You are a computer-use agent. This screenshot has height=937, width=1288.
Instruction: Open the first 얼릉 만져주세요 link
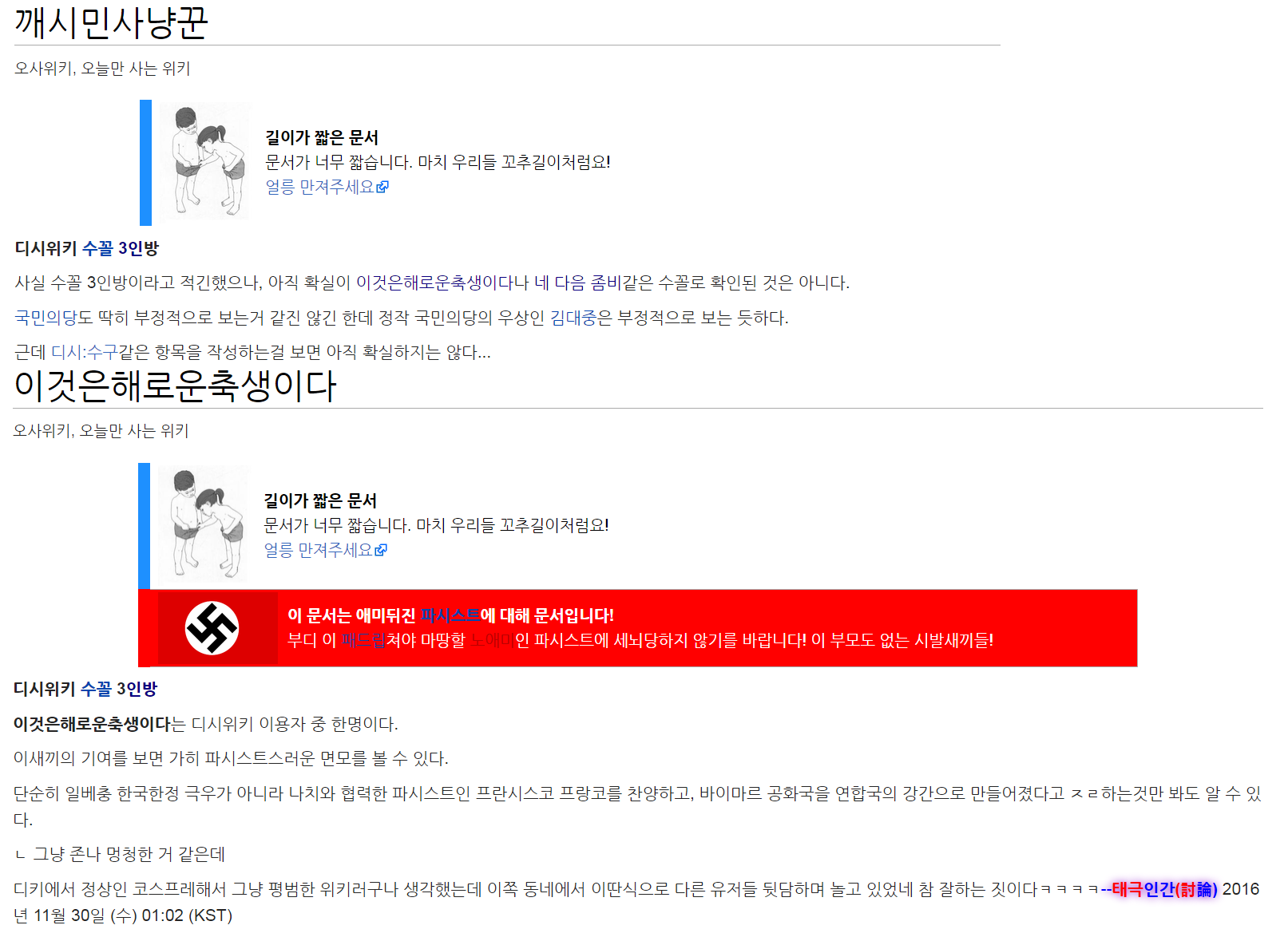tap(320, 187)
